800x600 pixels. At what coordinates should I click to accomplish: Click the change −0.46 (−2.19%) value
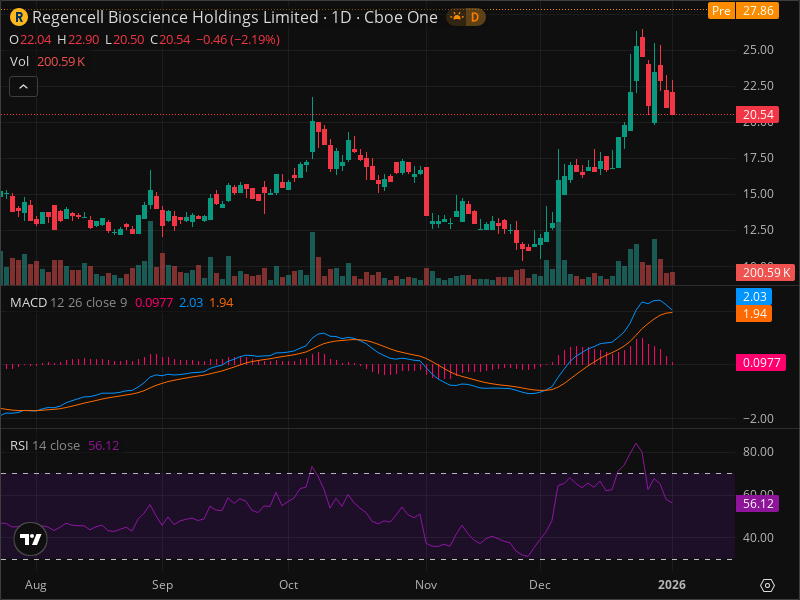(238, 40)
